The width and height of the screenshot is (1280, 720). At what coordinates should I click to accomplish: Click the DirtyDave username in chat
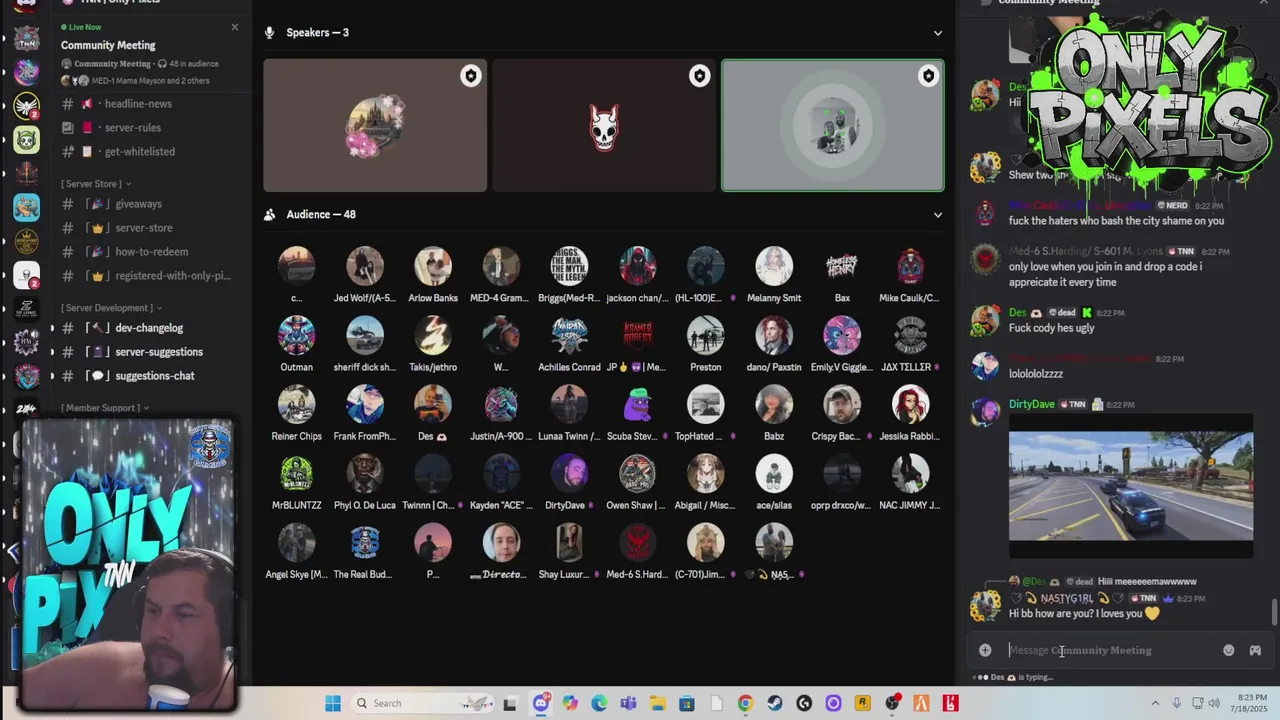(1031, 404)
